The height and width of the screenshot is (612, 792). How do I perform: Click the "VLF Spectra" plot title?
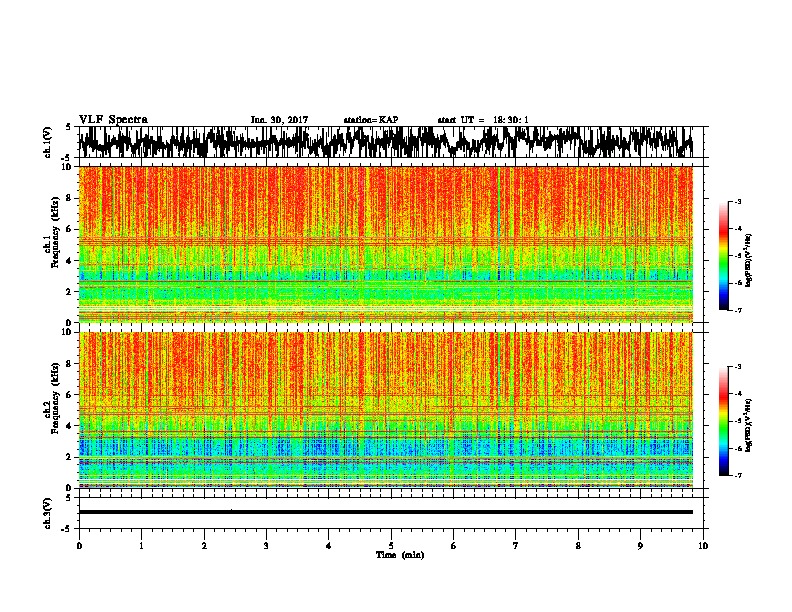(x=113, y=120)
